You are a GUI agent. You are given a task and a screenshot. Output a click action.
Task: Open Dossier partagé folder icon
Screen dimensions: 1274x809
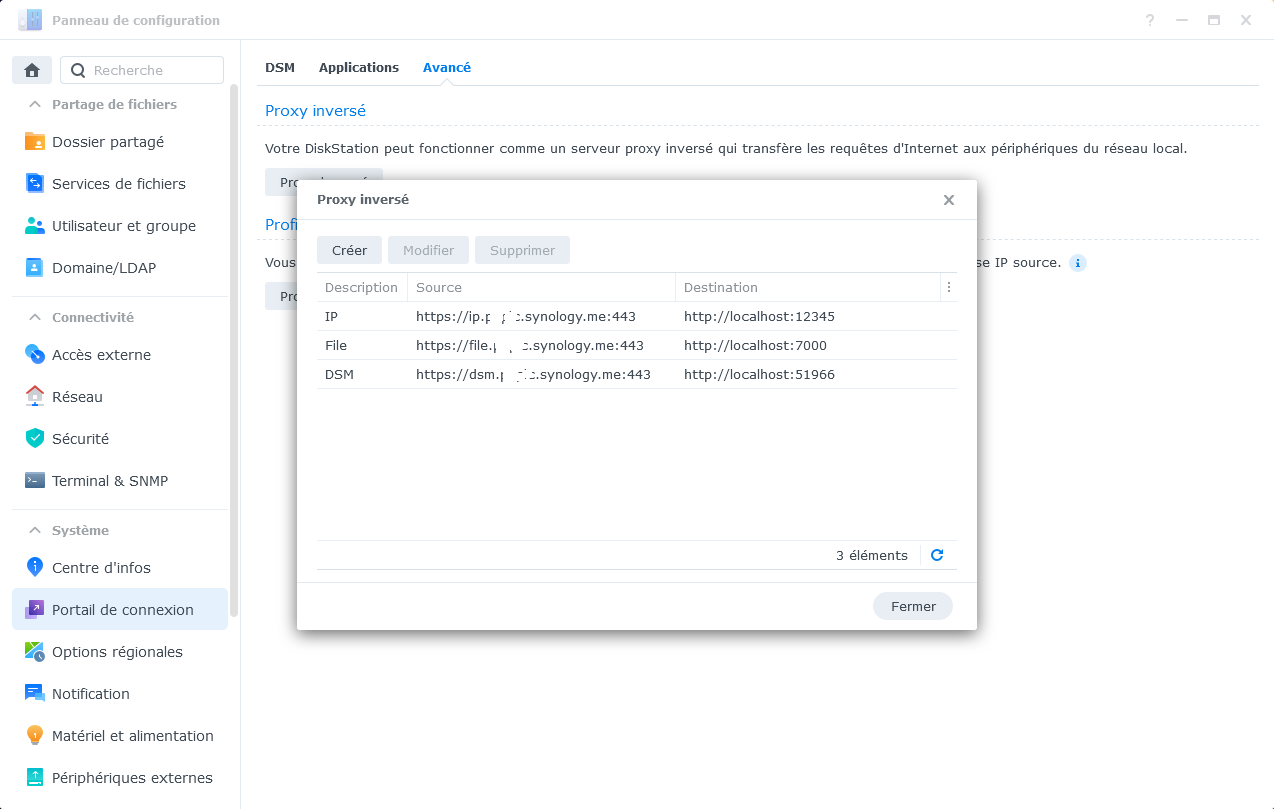(x=35, y=142)
